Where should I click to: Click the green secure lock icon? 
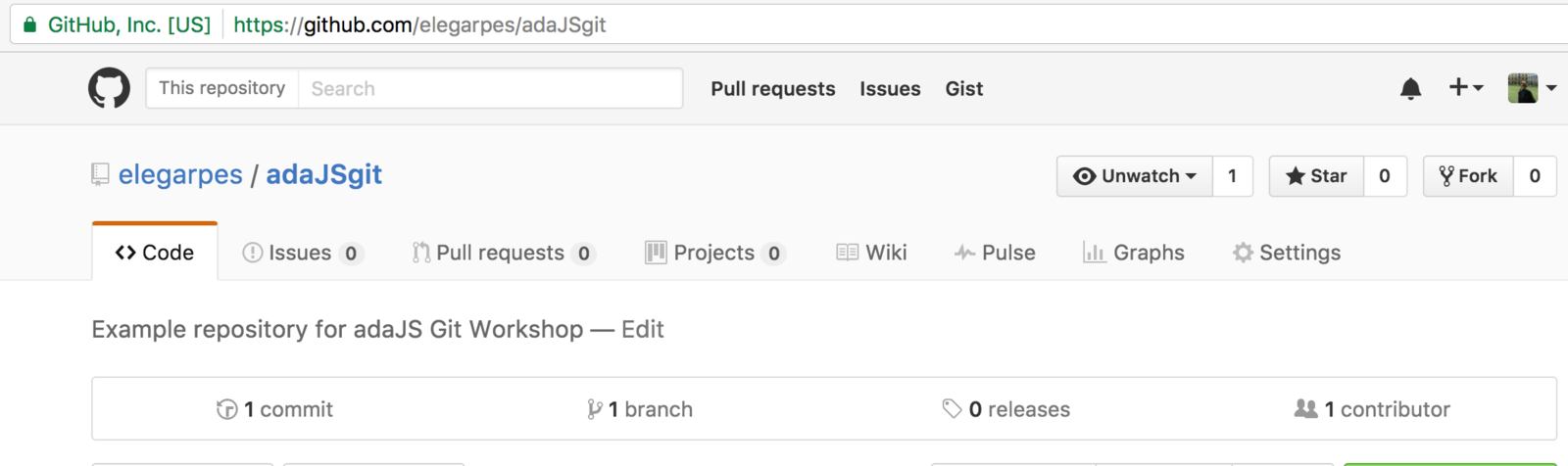29,24
